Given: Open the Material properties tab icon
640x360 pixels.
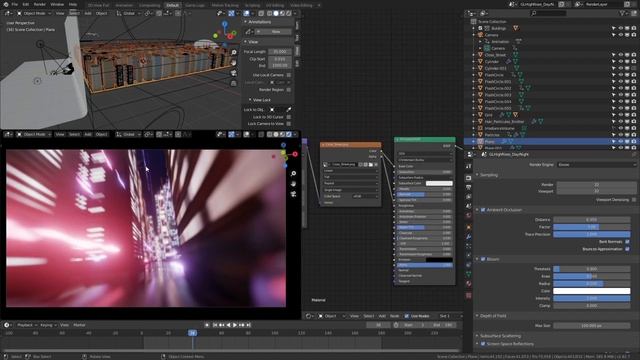Looking at the screenshot, I should (x=469, y=284).
